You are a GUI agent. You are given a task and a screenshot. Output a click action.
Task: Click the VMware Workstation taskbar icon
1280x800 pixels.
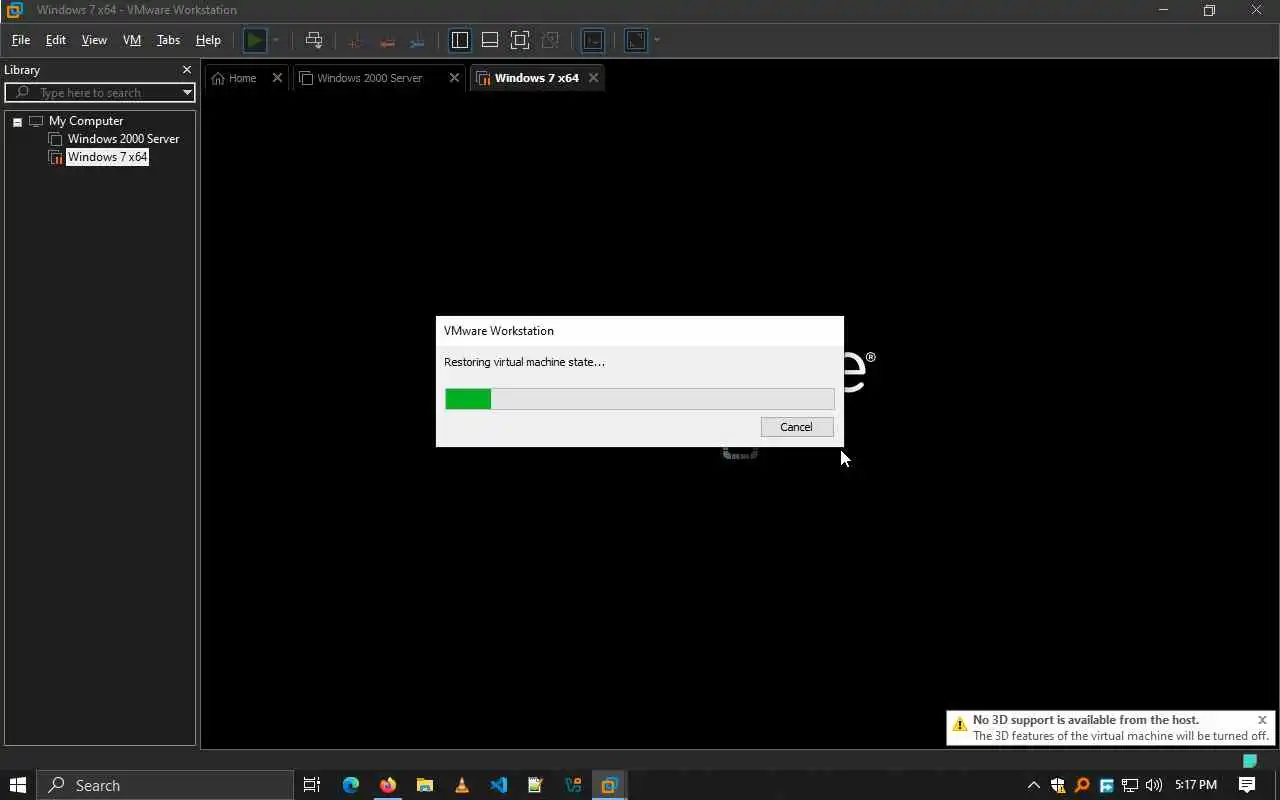point(609,785)
